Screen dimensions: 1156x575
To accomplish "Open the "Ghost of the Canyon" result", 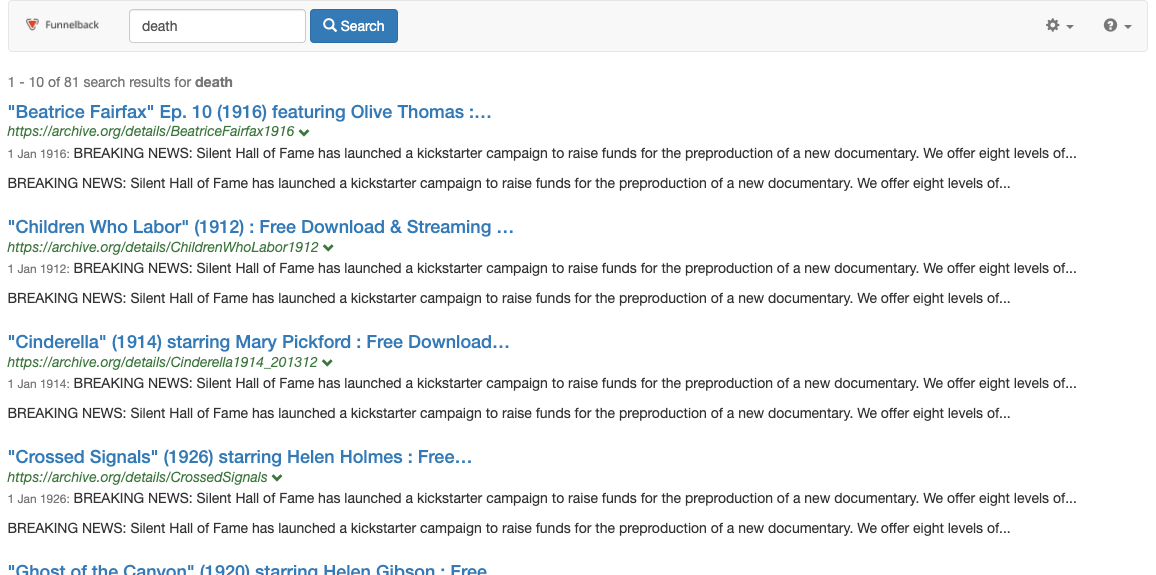I will (x=247, y=569).
